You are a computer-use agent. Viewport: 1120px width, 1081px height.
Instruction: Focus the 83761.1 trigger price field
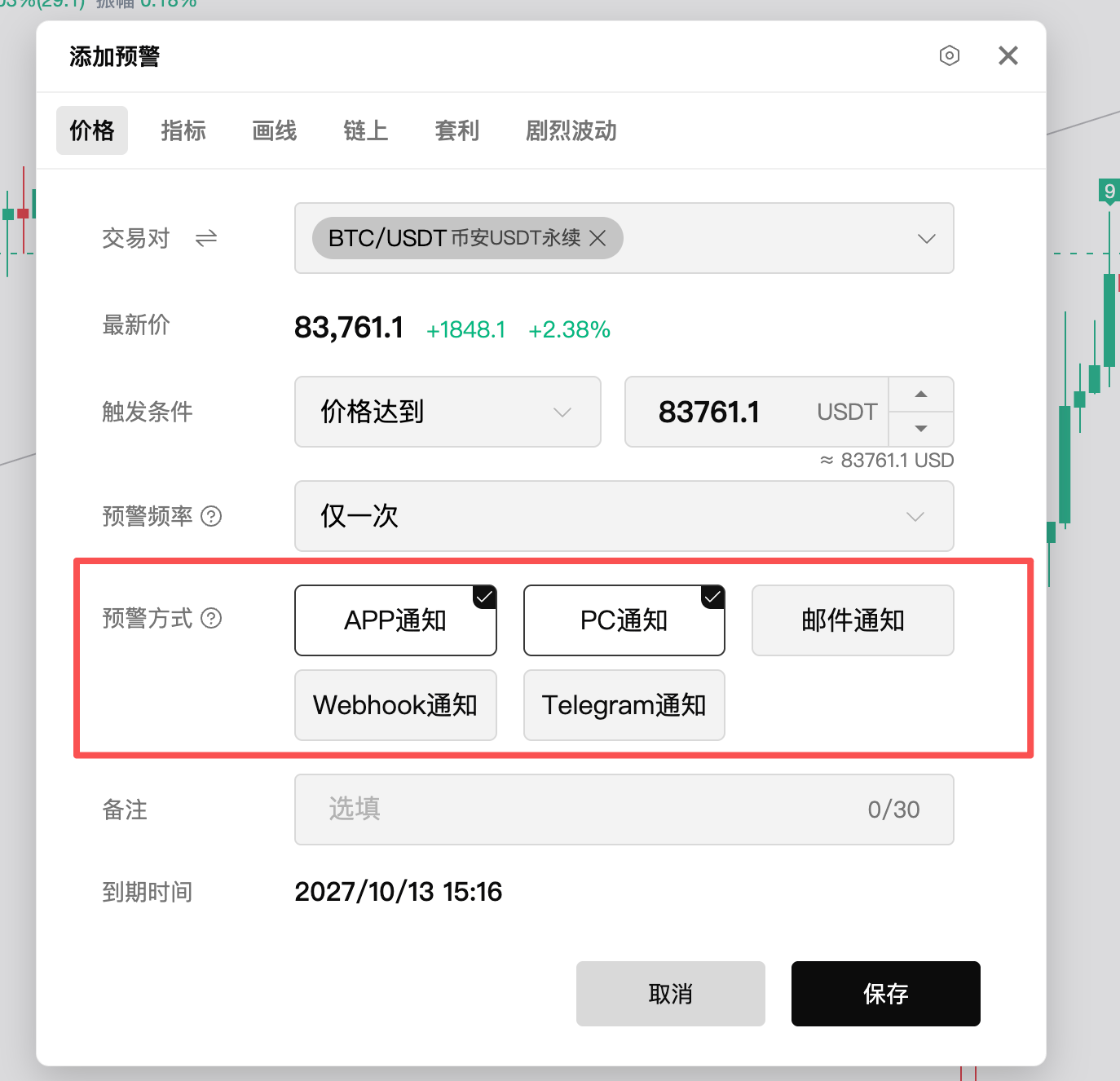756,412
